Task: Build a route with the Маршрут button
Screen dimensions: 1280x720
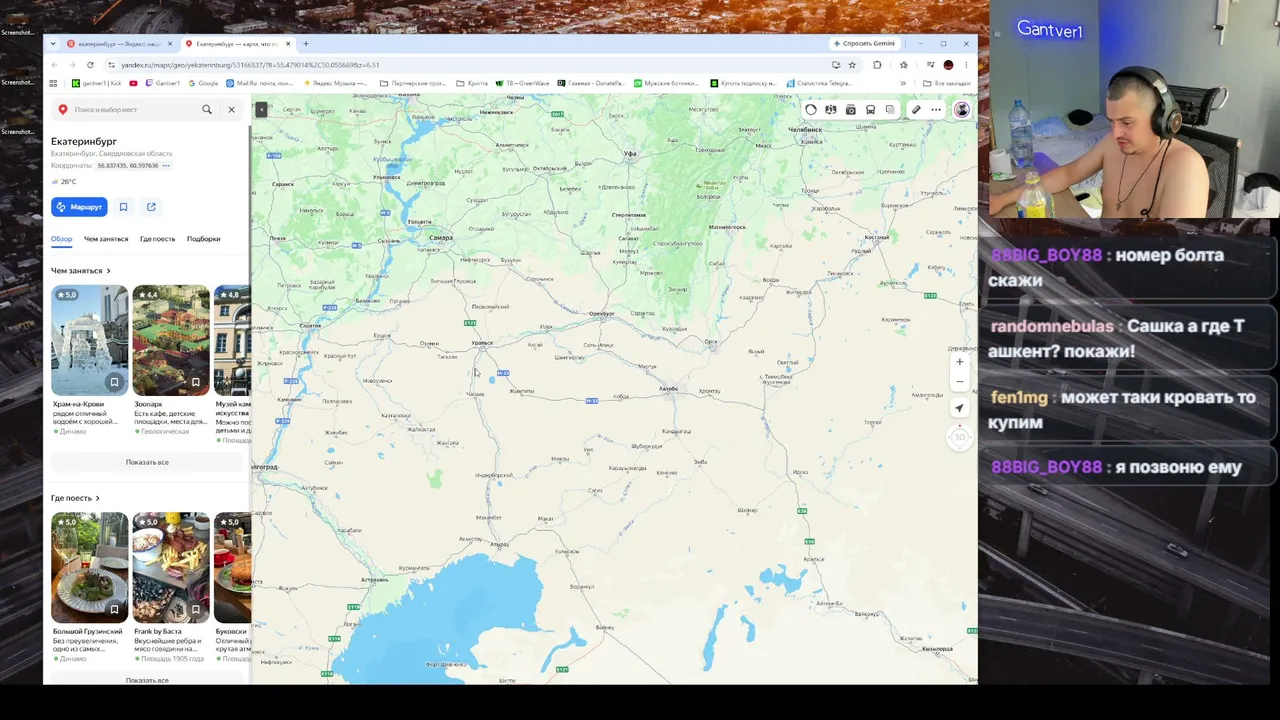Action: 79,207
